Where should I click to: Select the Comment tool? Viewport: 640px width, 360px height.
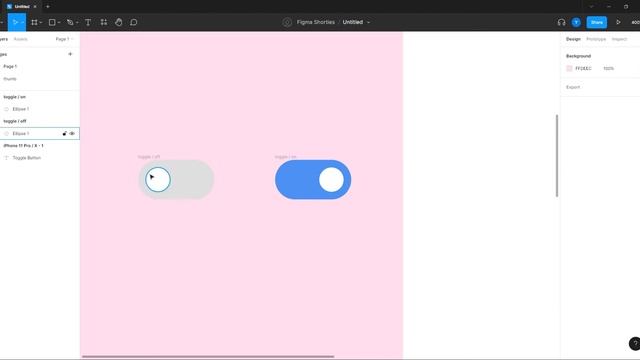[x=133, y=22]
